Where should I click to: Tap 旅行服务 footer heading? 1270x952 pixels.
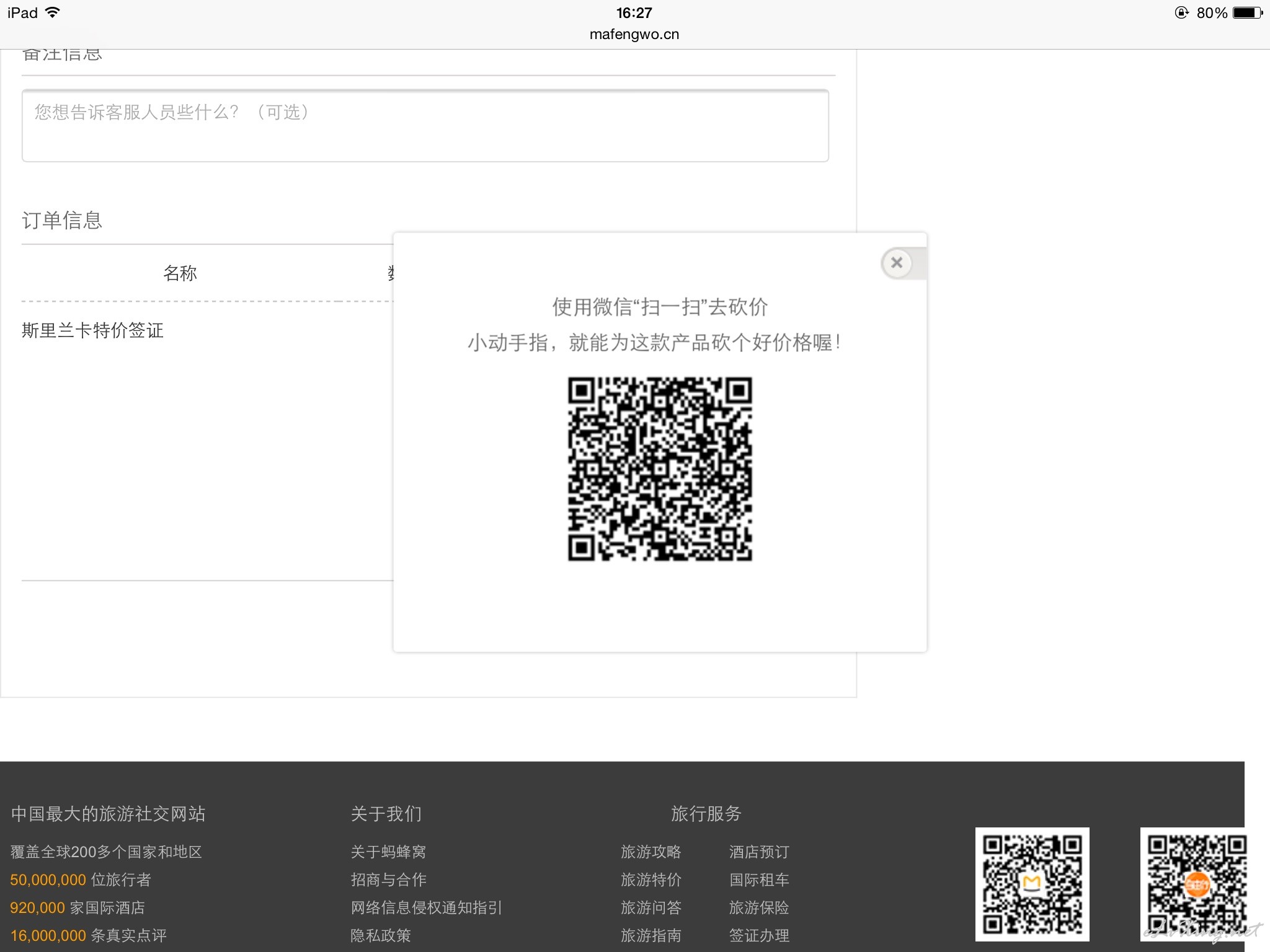coord(706,814)
